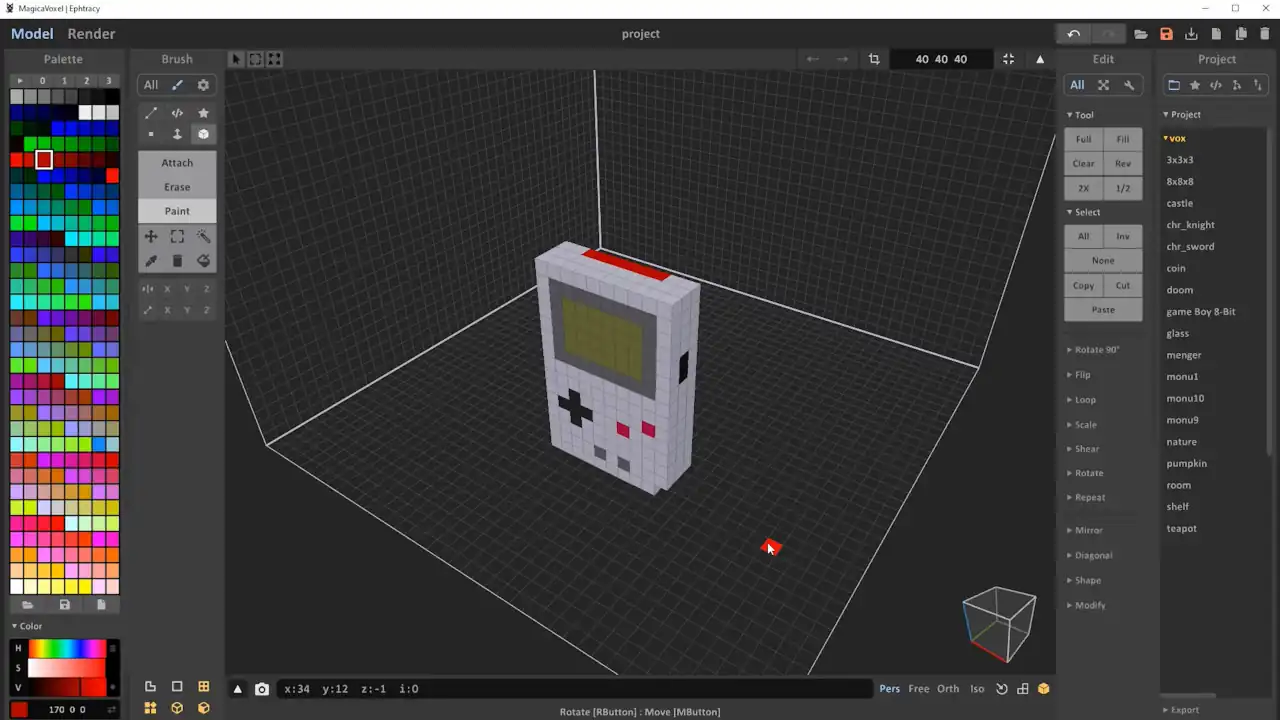1280x720 pixels.
Task: Select the Face brush mode
Action: pos(177,134)
